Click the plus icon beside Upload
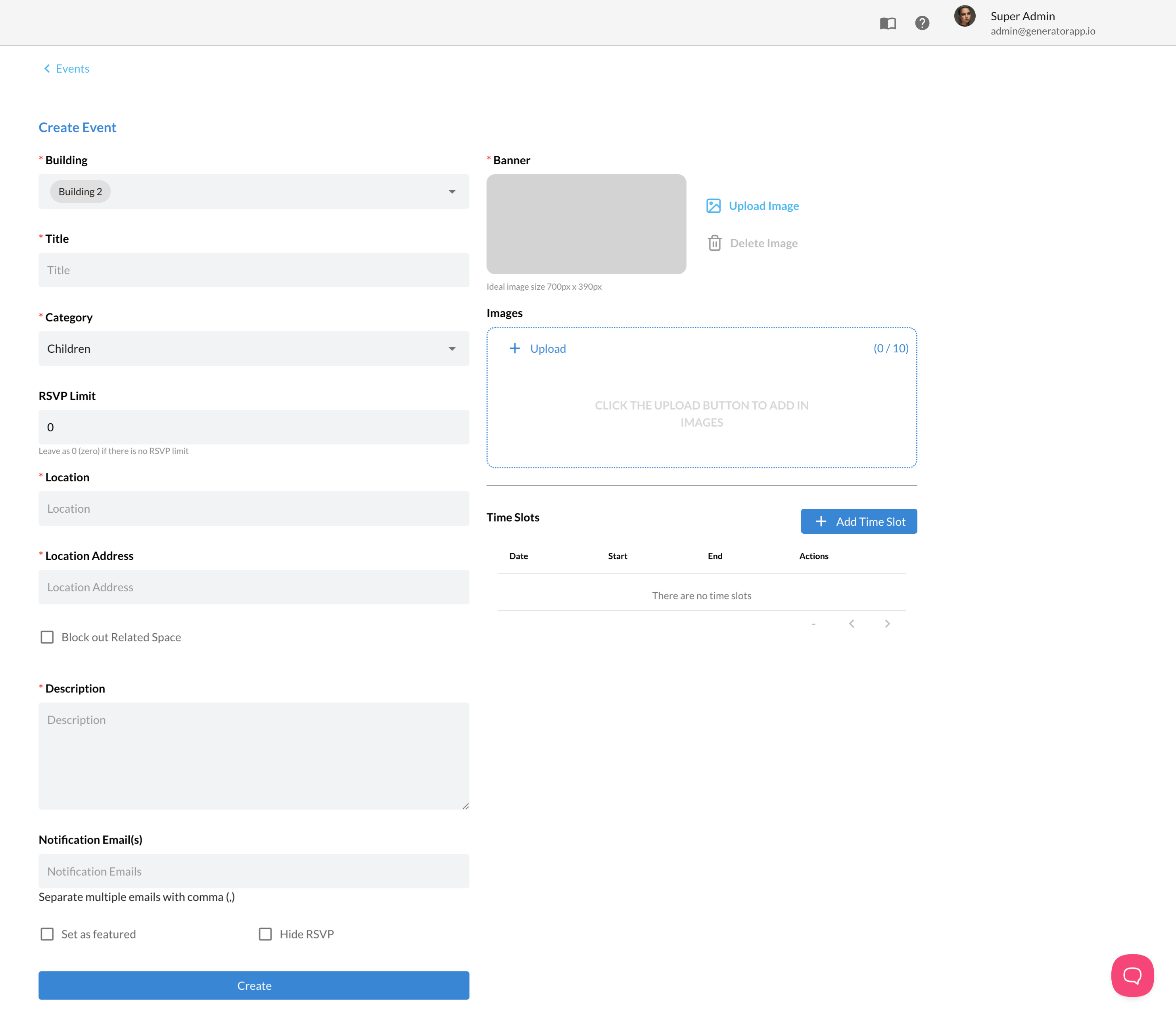 [514, 348]
